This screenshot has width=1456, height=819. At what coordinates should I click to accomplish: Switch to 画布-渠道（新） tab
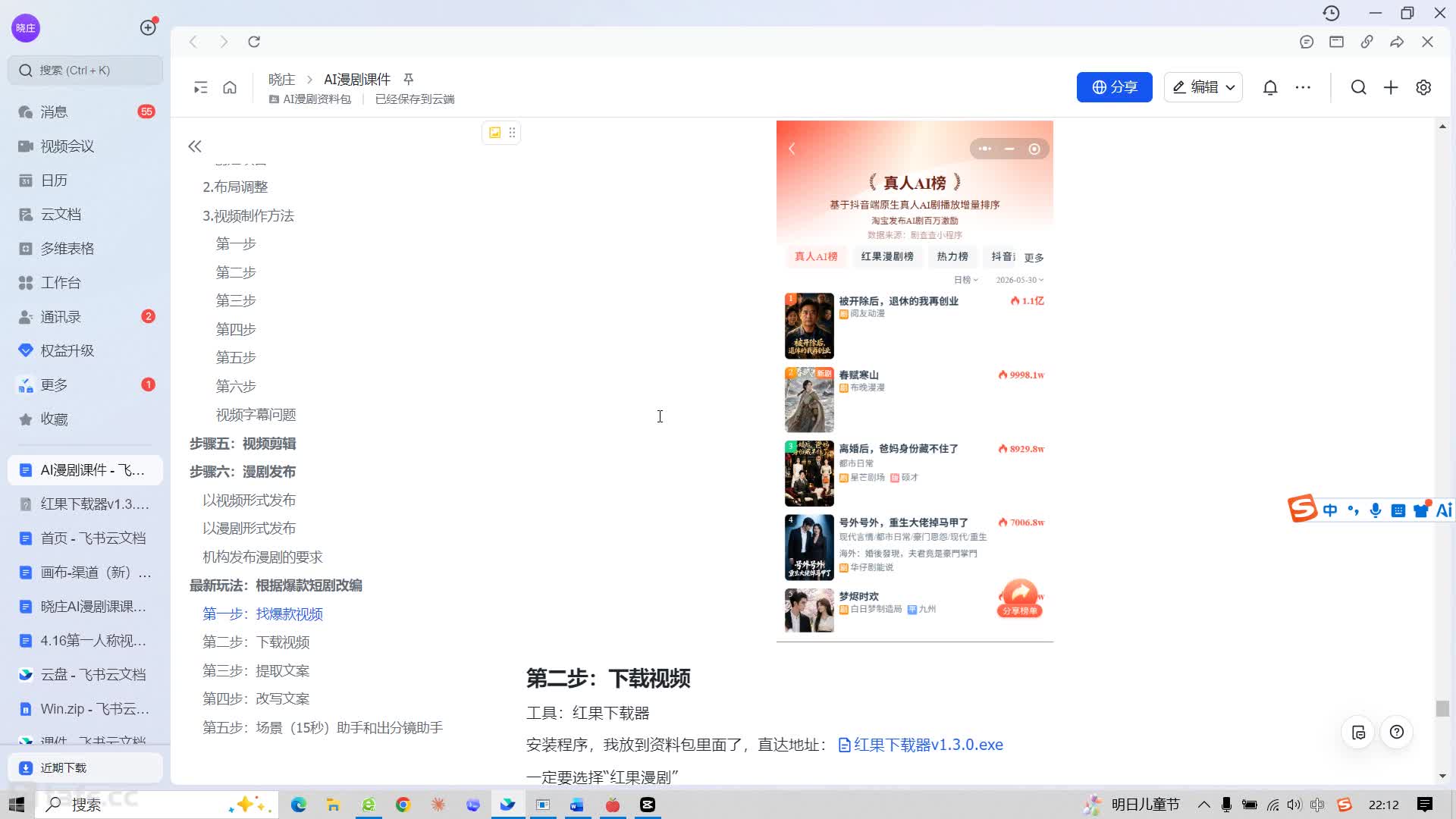pyautogui.click(x=85, y=573)
